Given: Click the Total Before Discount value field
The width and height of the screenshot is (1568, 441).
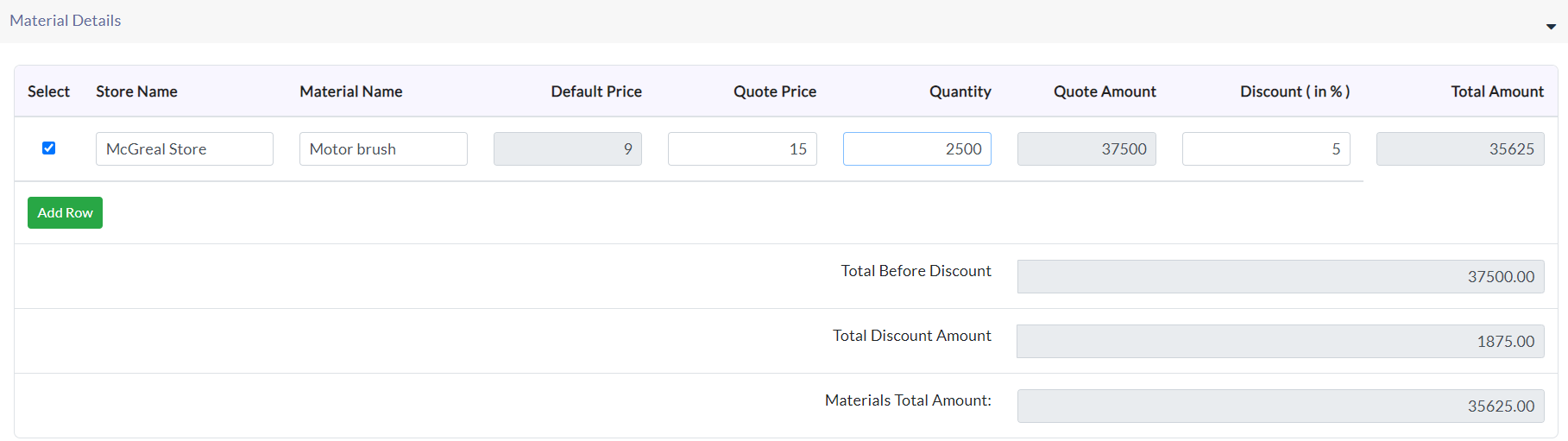Looking at the screenshot, I should pos(1281,277).
